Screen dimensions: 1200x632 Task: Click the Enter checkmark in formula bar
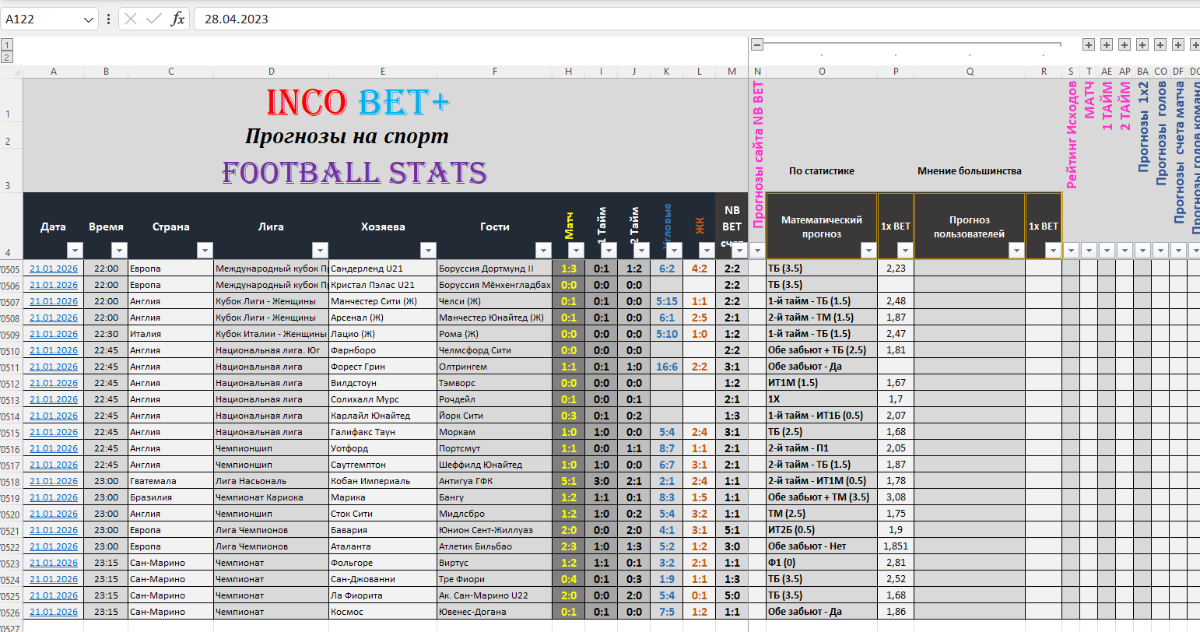pyautogui.click(x=154, y=19)
